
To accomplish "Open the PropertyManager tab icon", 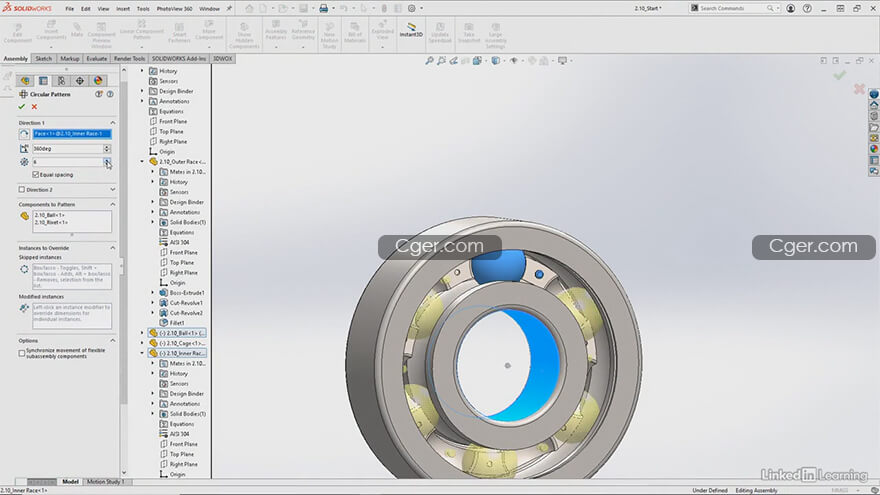I will click(x=43, y=81).
